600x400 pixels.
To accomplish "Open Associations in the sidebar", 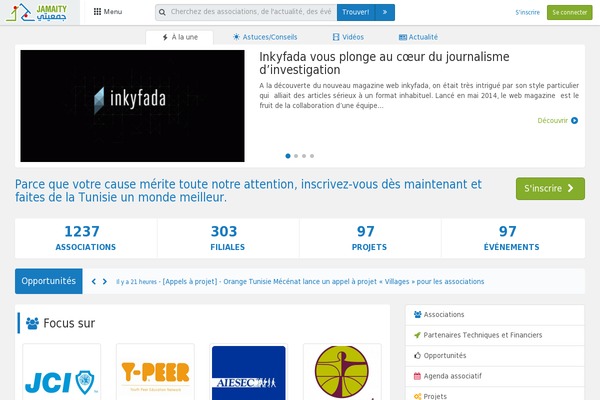I will [x=495, y=315].
